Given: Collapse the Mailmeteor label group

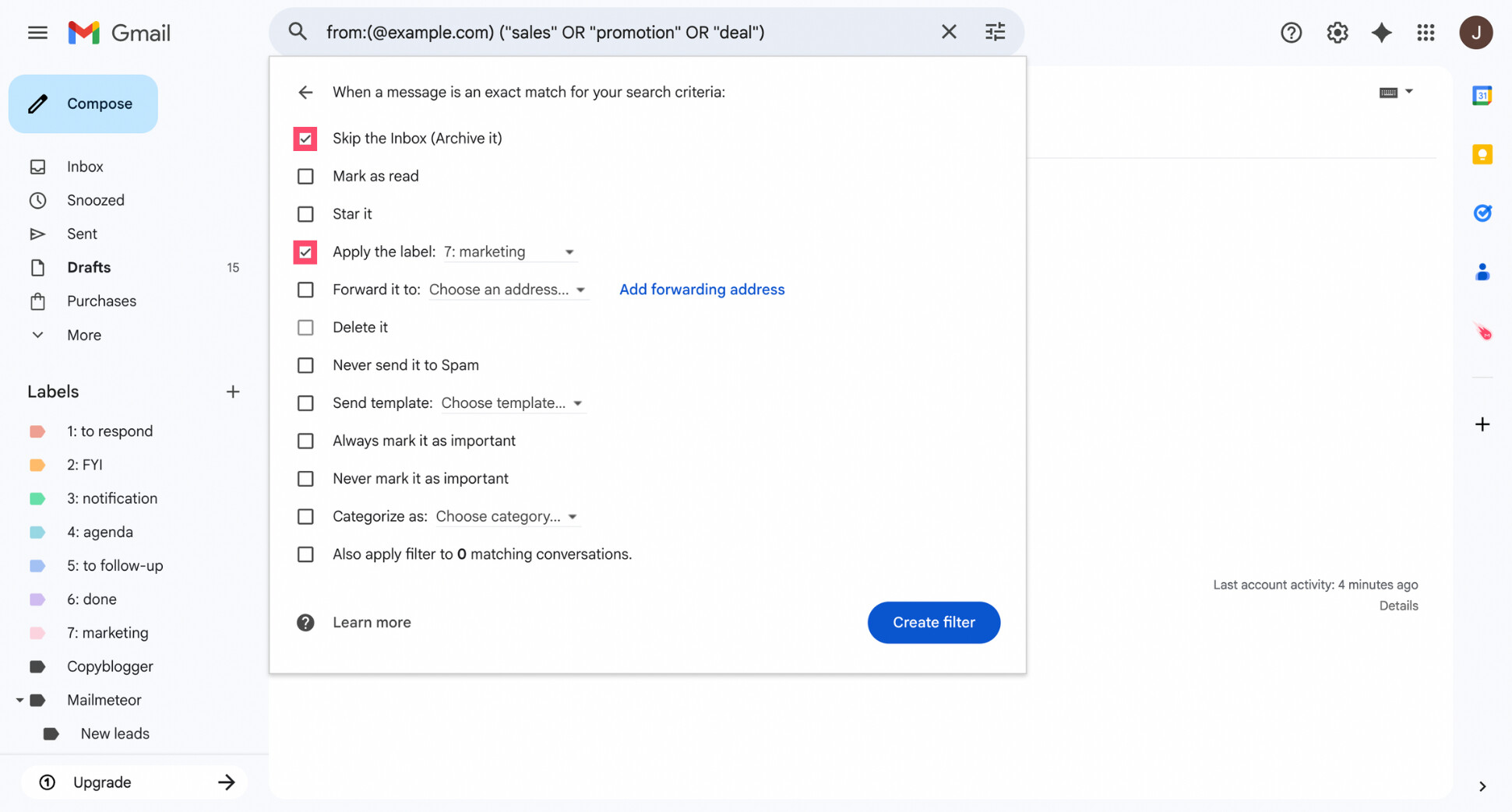Looking at the screenshot, I should click(x=21, y=699).
